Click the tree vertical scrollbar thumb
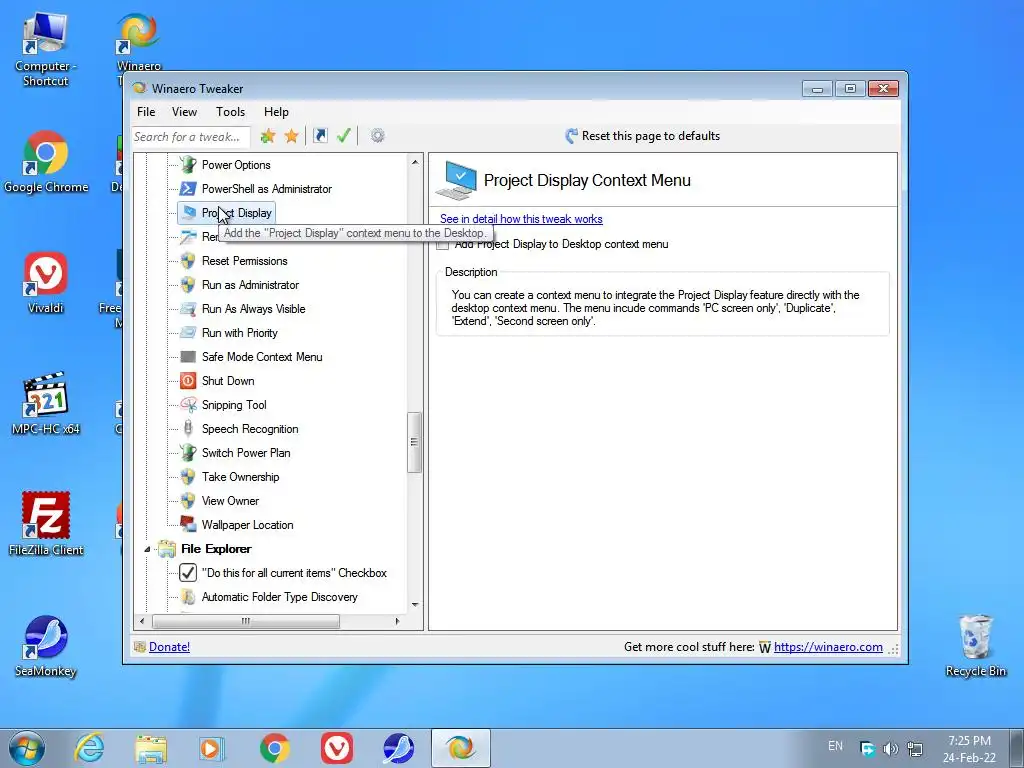Viewport: 1024px width, 768px height. [x=414, y=442]
